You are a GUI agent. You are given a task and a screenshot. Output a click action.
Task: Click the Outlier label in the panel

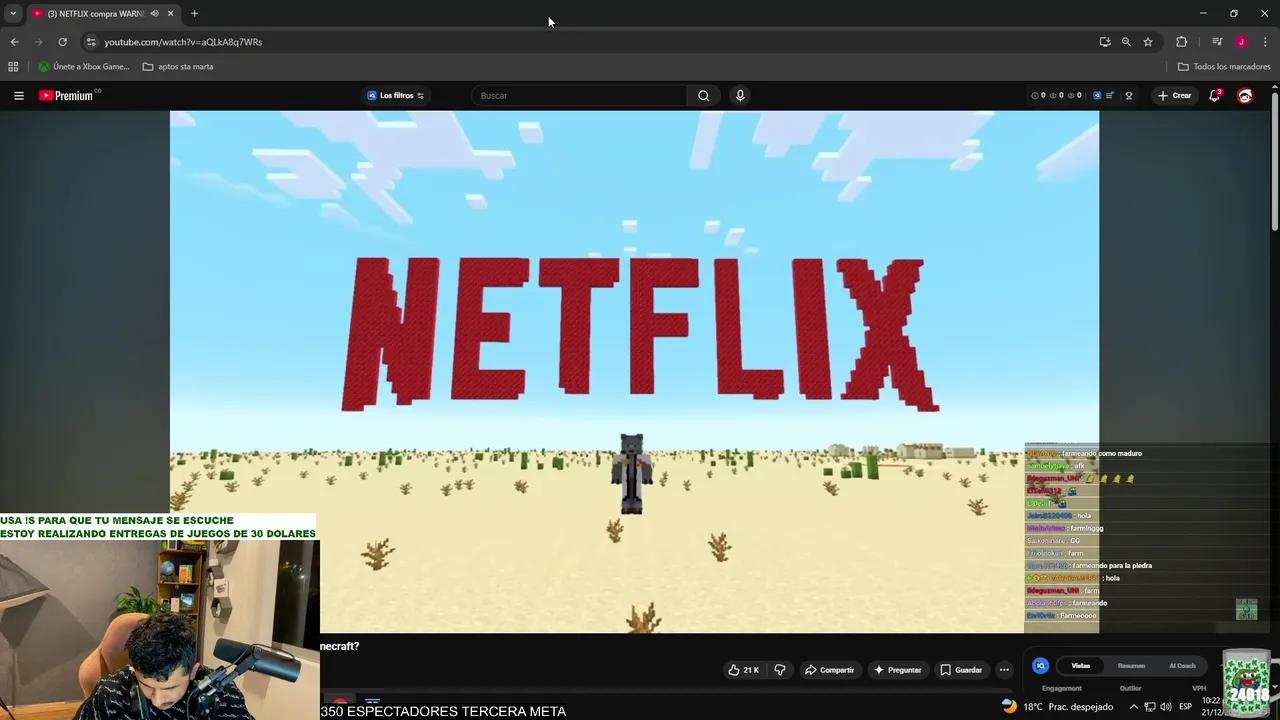[x=1130, y=688]
